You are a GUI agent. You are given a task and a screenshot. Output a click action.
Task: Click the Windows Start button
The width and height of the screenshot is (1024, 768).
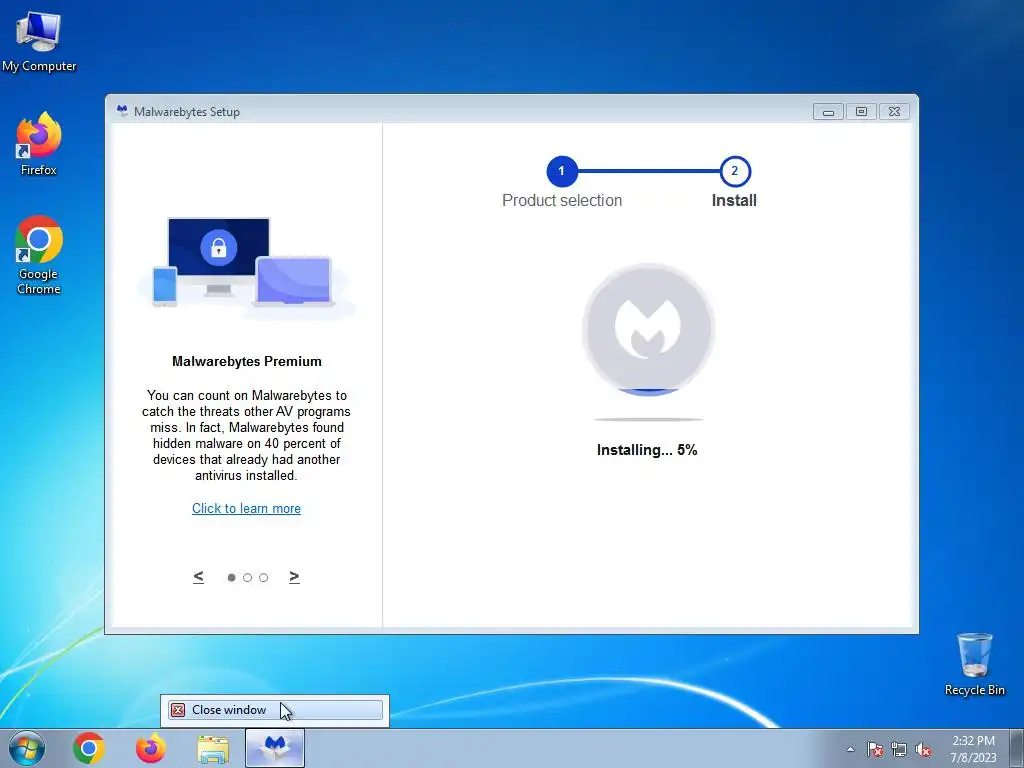(x=27, y=748)
